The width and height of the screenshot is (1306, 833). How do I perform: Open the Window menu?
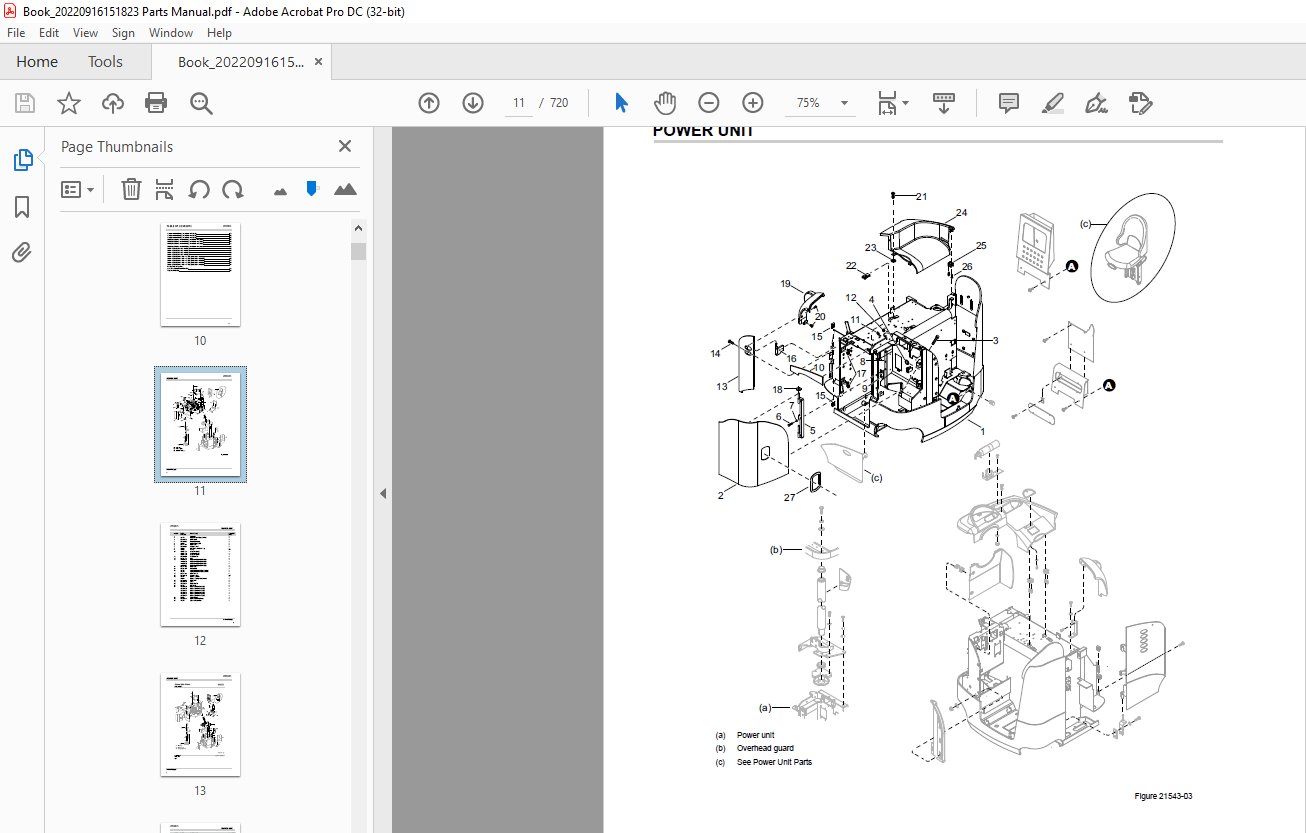[171, 33]
